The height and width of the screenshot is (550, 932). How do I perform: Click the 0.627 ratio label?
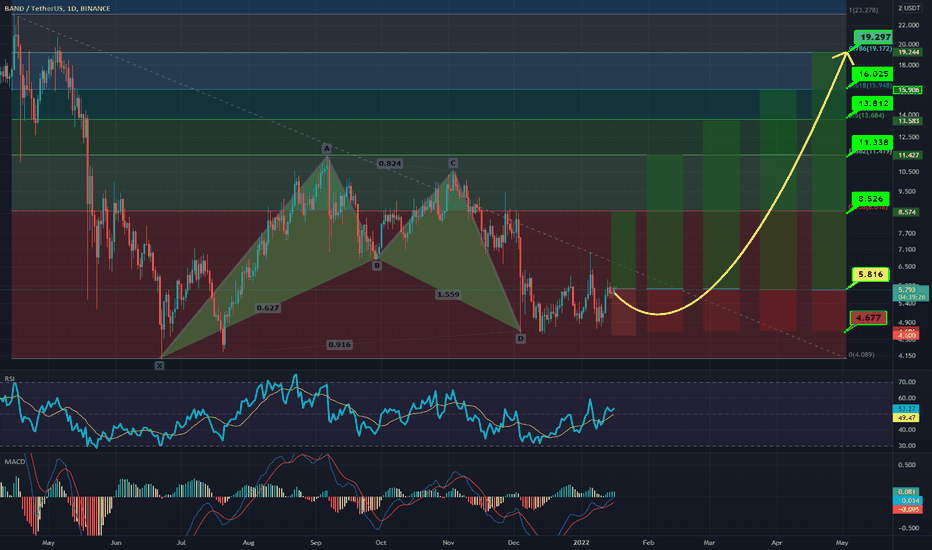tap(267, 307)
